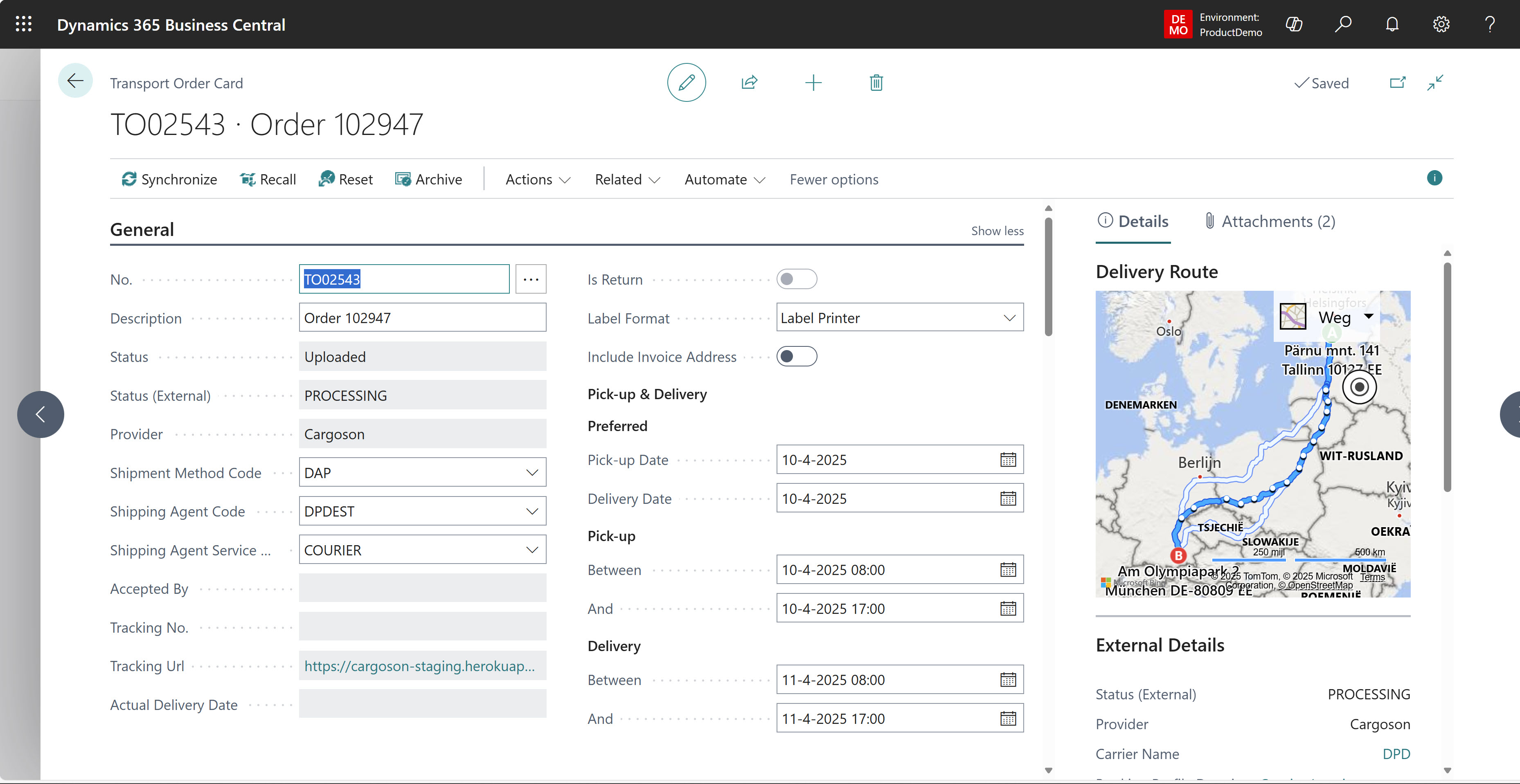
Task: Expand the Related menu
Action: pos(627,180)
